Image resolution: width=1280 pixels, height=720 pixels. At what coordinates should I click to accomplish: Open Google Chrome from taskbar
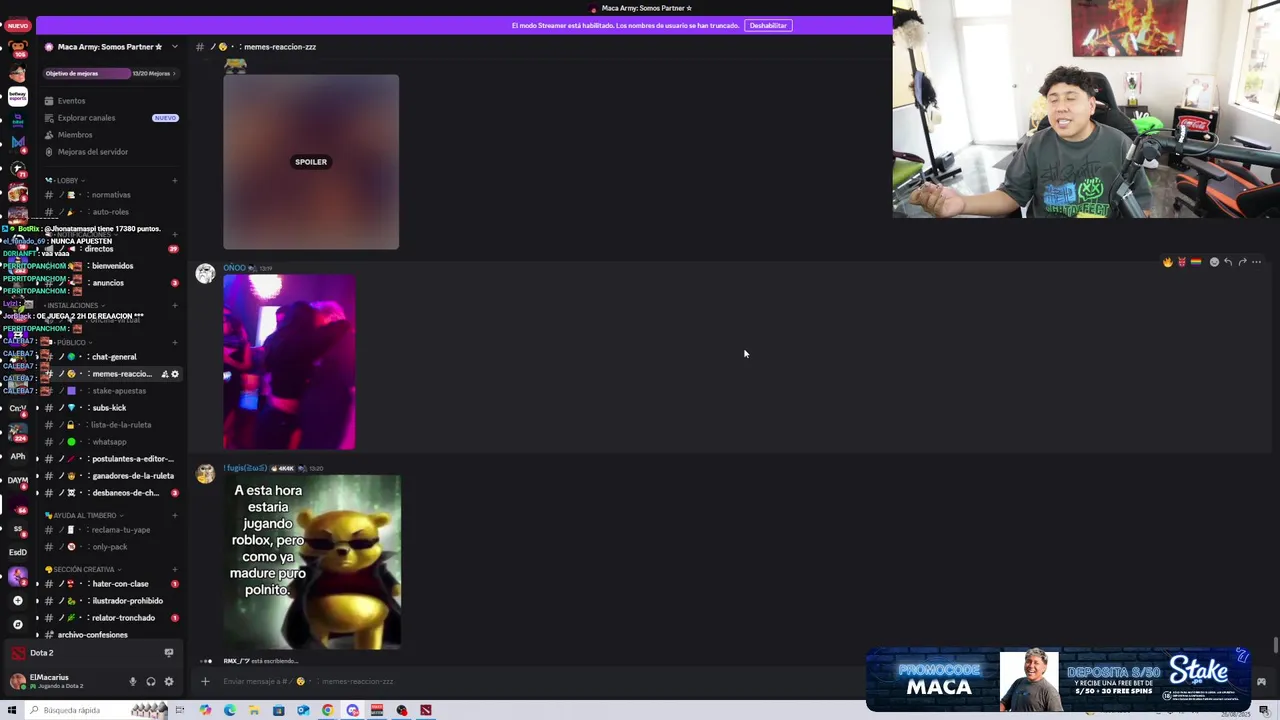(x=327, y=711)
